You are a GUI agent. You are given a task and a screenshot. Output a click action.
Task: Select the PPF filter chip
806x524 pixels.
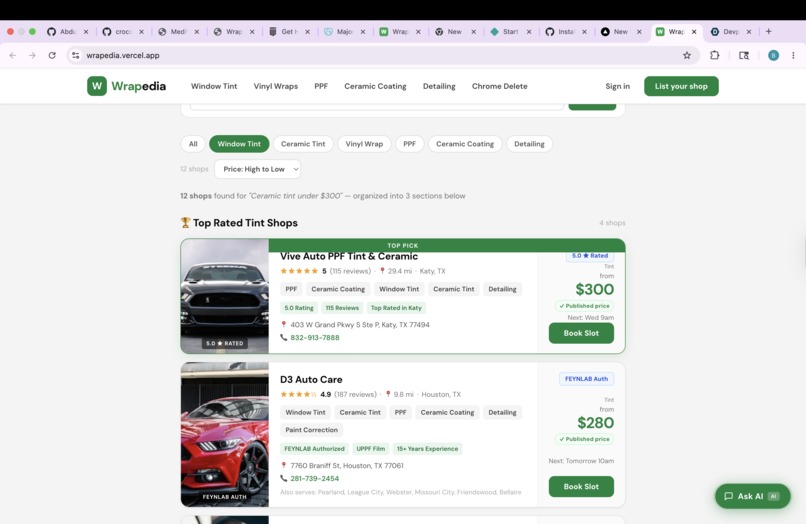click(x=409, y=144)
